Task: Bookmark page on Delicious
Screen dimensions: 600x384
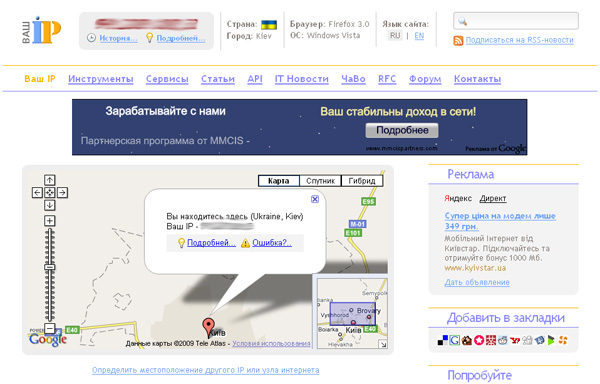Action: tap(442, 340)
